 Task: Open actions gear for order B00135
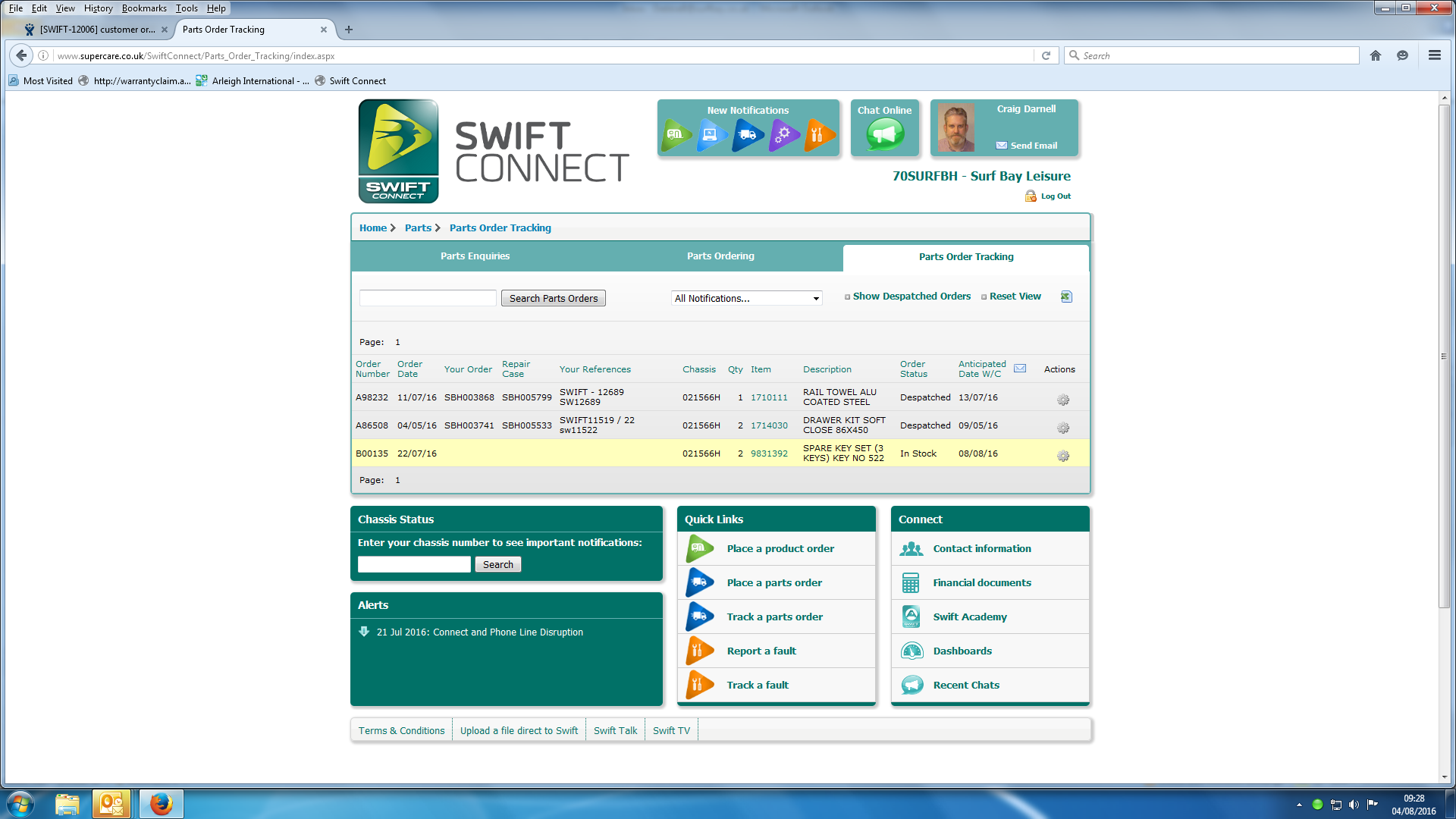coord(1063,456)
